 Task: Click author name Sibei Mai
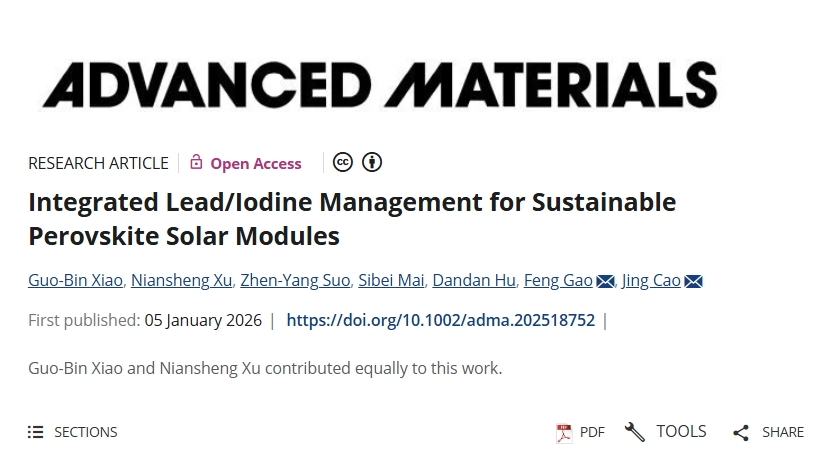coord(390,280)
